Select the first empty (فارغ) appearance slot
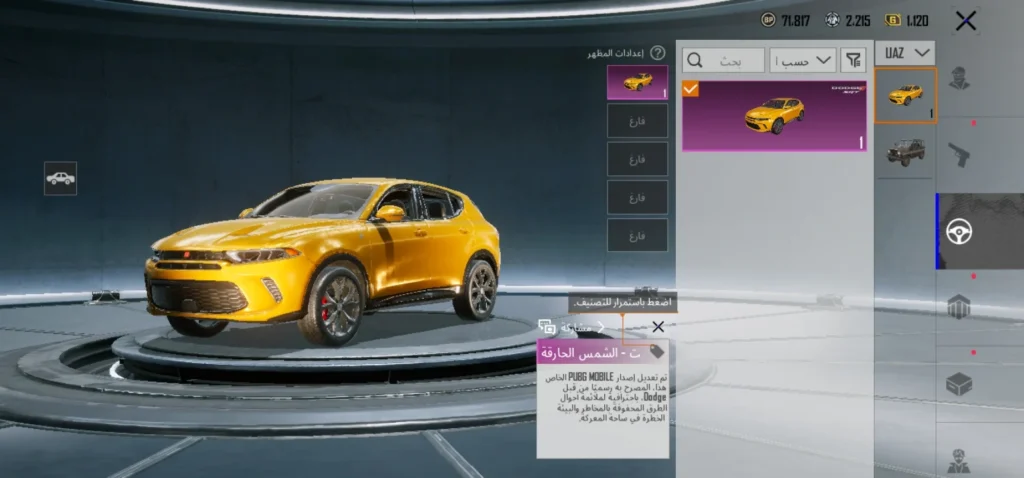Image resolution: width=1024 pixels, height=478 pixels. [637, 121]
